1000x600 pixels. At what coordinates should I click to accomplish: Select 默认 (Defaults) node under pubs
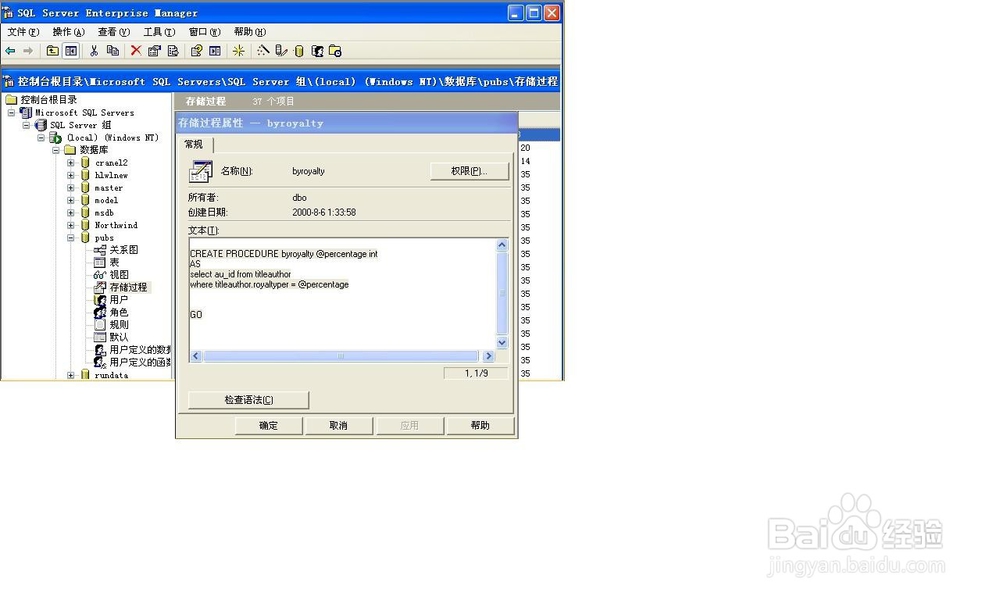[118, 337]
